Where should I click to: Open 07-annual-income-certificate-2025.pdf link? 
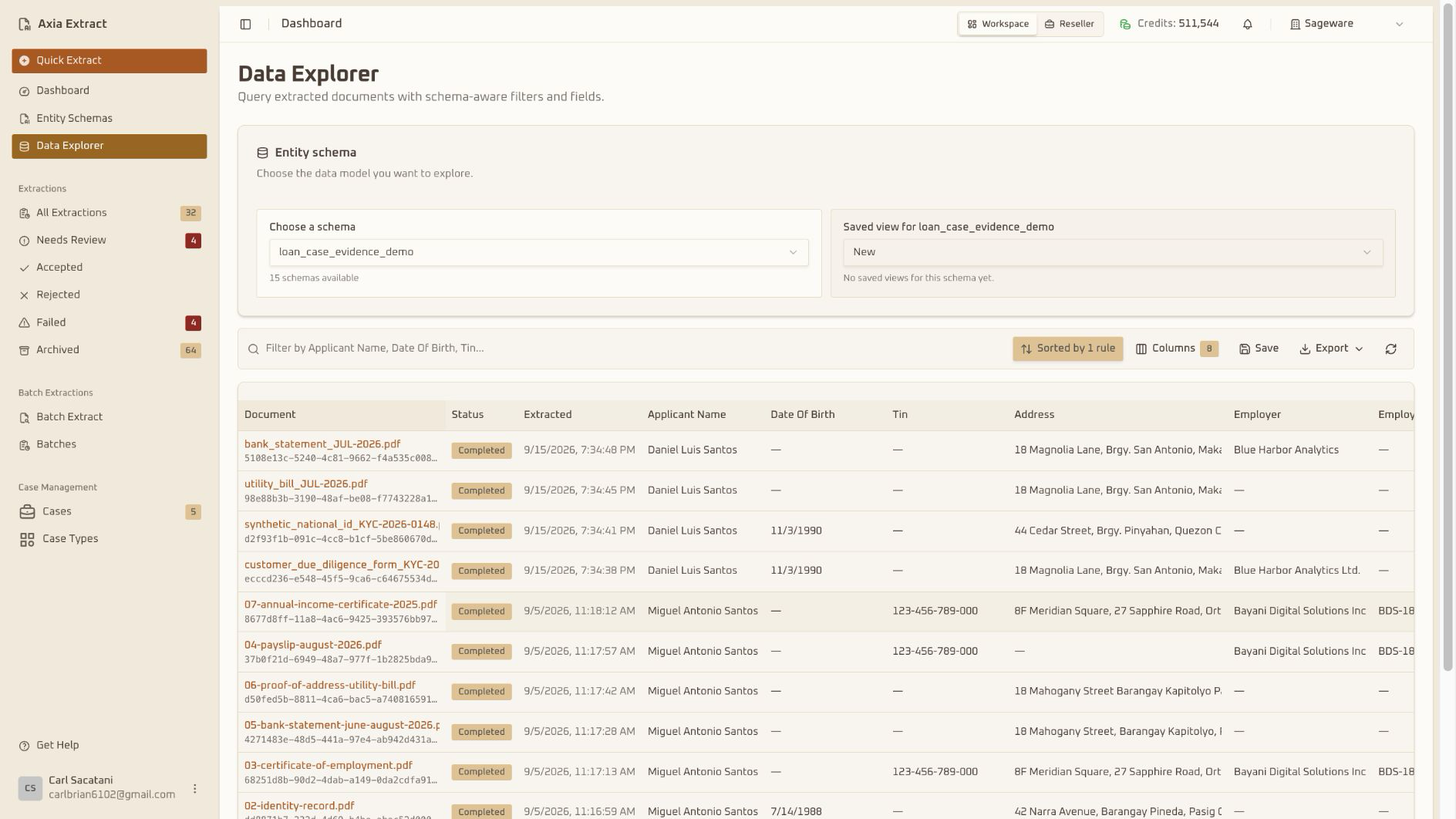pyautogui.click(x=341, y=605)
